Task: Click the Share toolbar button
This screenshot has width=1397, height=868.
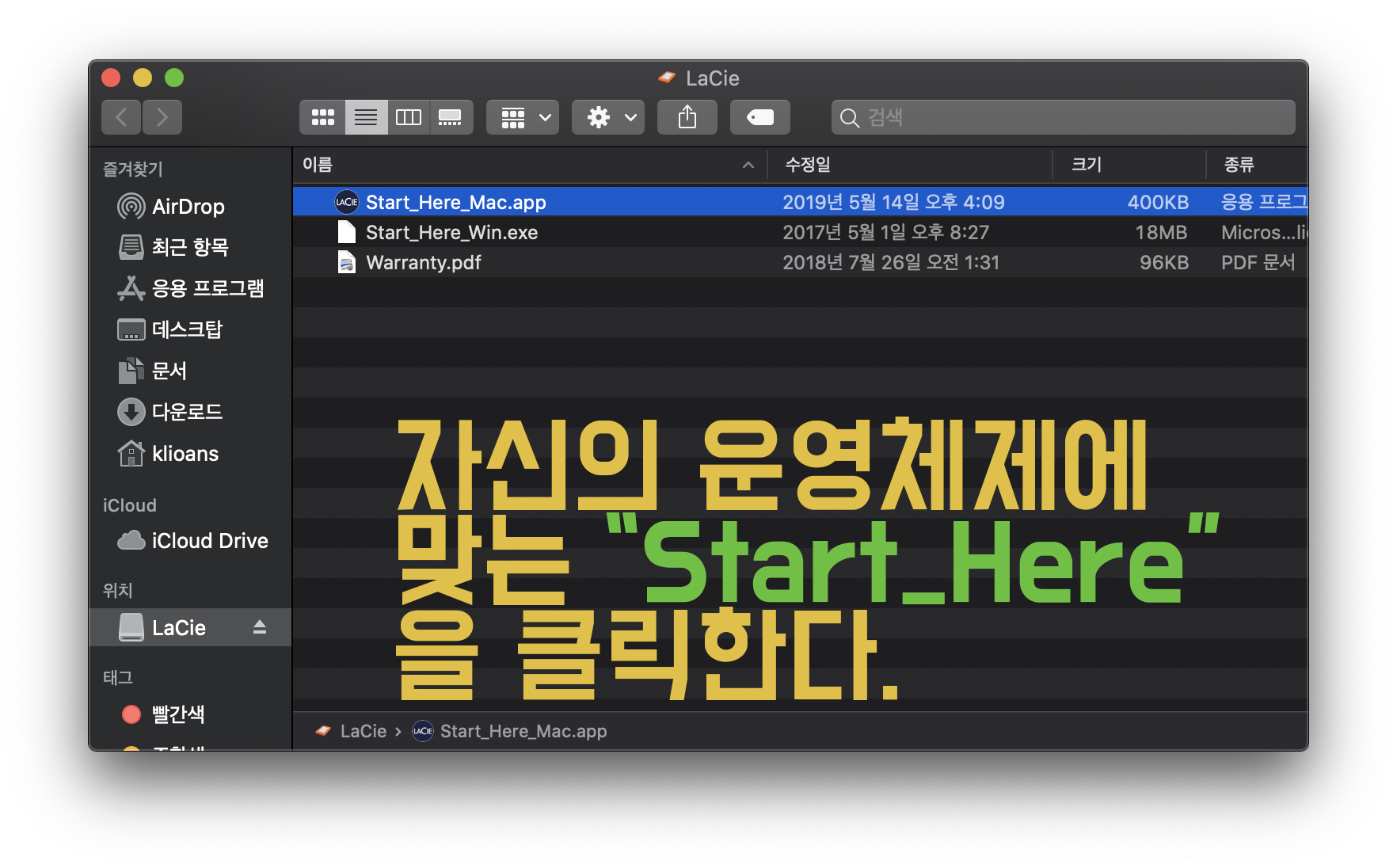Action: (x=687, y=118)
